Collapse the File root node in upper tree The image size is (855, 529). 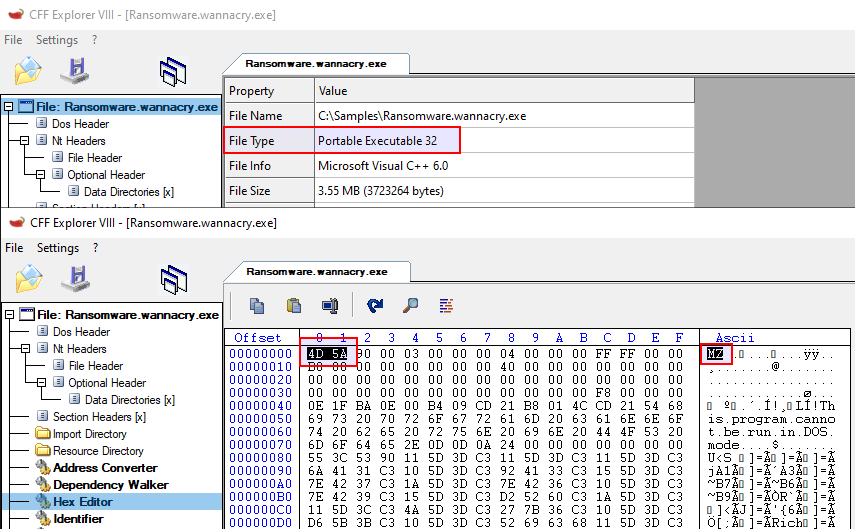(x=9, y=107)
